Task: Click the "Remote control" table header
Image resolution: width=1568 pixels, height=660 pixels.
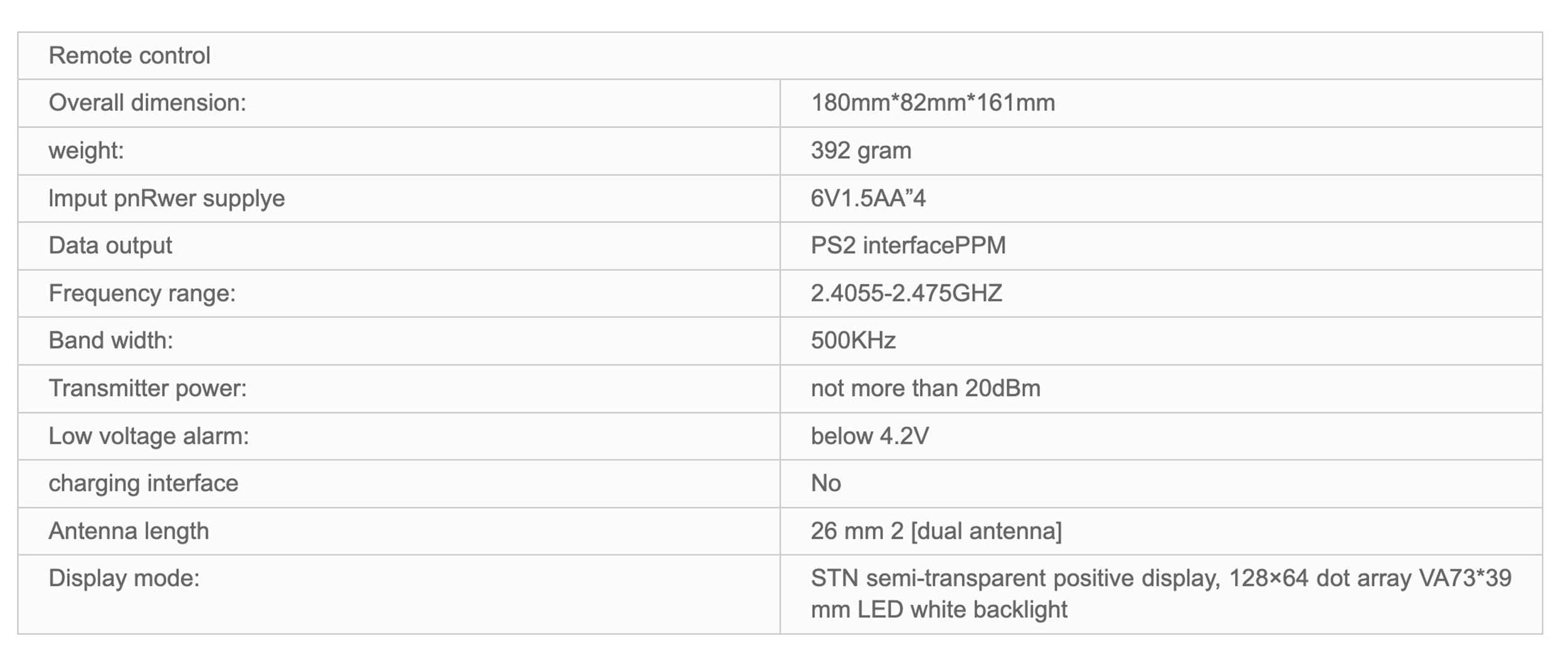Action: click(129, 56)
